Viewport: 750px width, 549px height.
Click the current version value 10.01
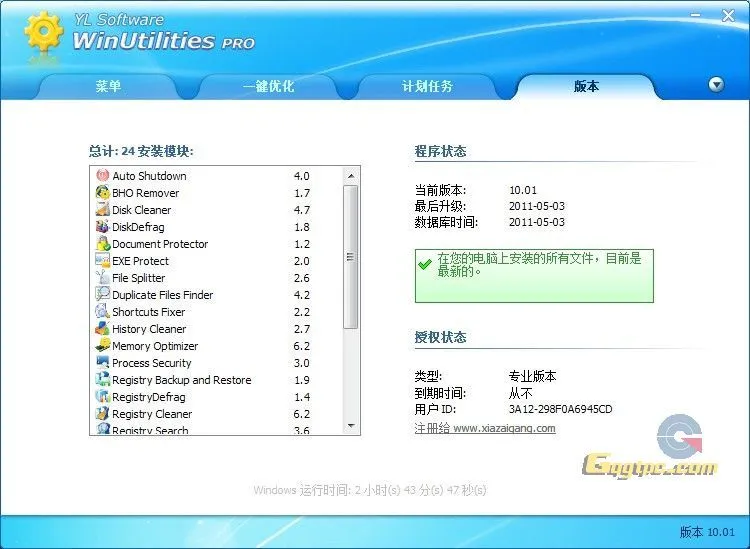(x=523, y=190)
